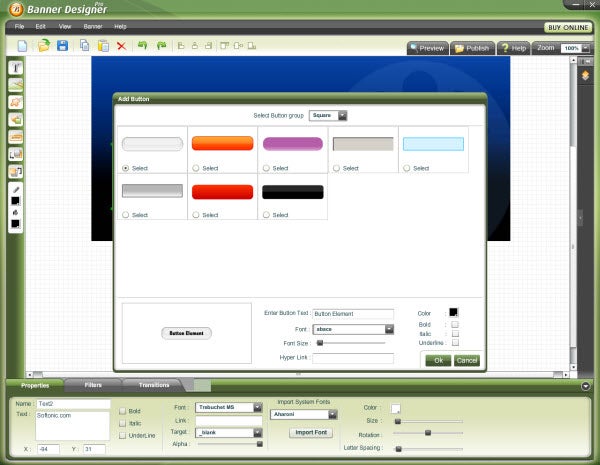Expand the Font dropdown in dialog
600x465 pixels.
[x=353, y=329]
